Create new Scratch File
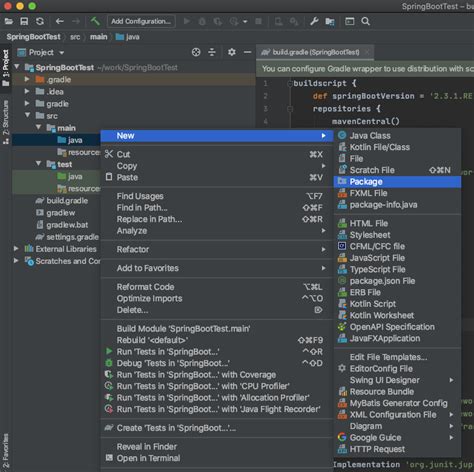The image size is (474, 472). 397,170
